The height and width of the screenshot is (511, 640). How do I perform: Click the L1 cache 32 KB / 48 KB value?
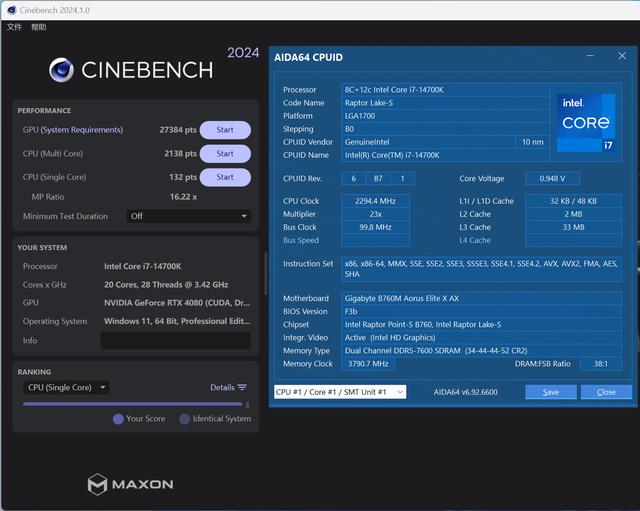tap(573, 201)
